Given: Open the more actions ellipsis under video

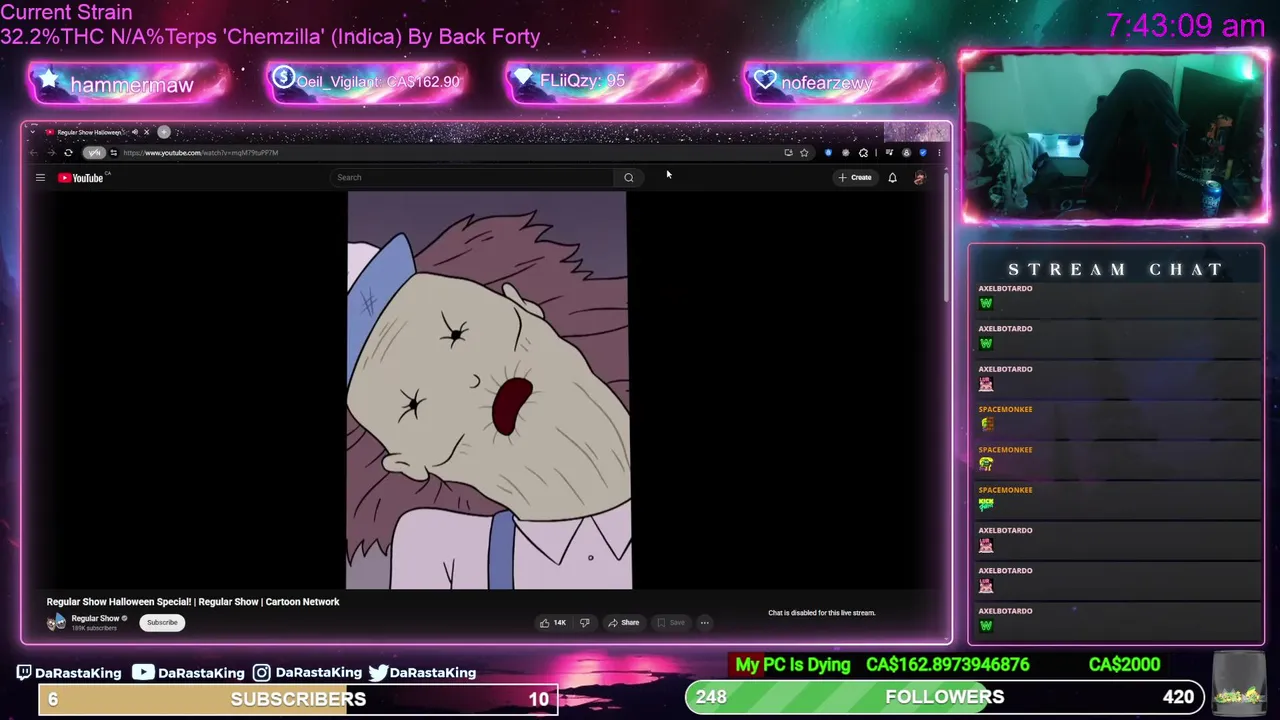Looking at the screenshot, I should pyautogui.click(x=704, y=622).
